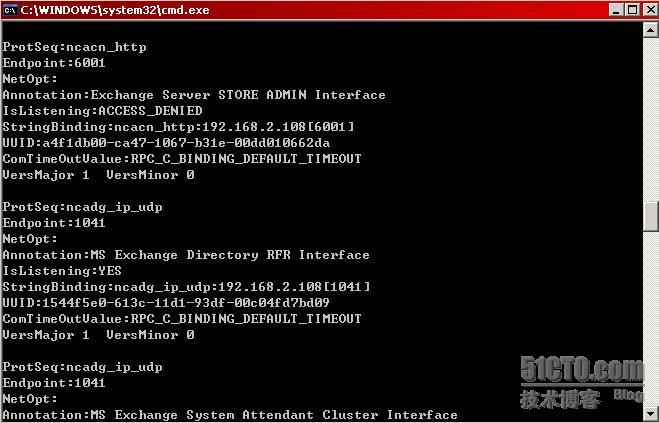Click the scrollbar track below the thumb

tap(651, 318)
